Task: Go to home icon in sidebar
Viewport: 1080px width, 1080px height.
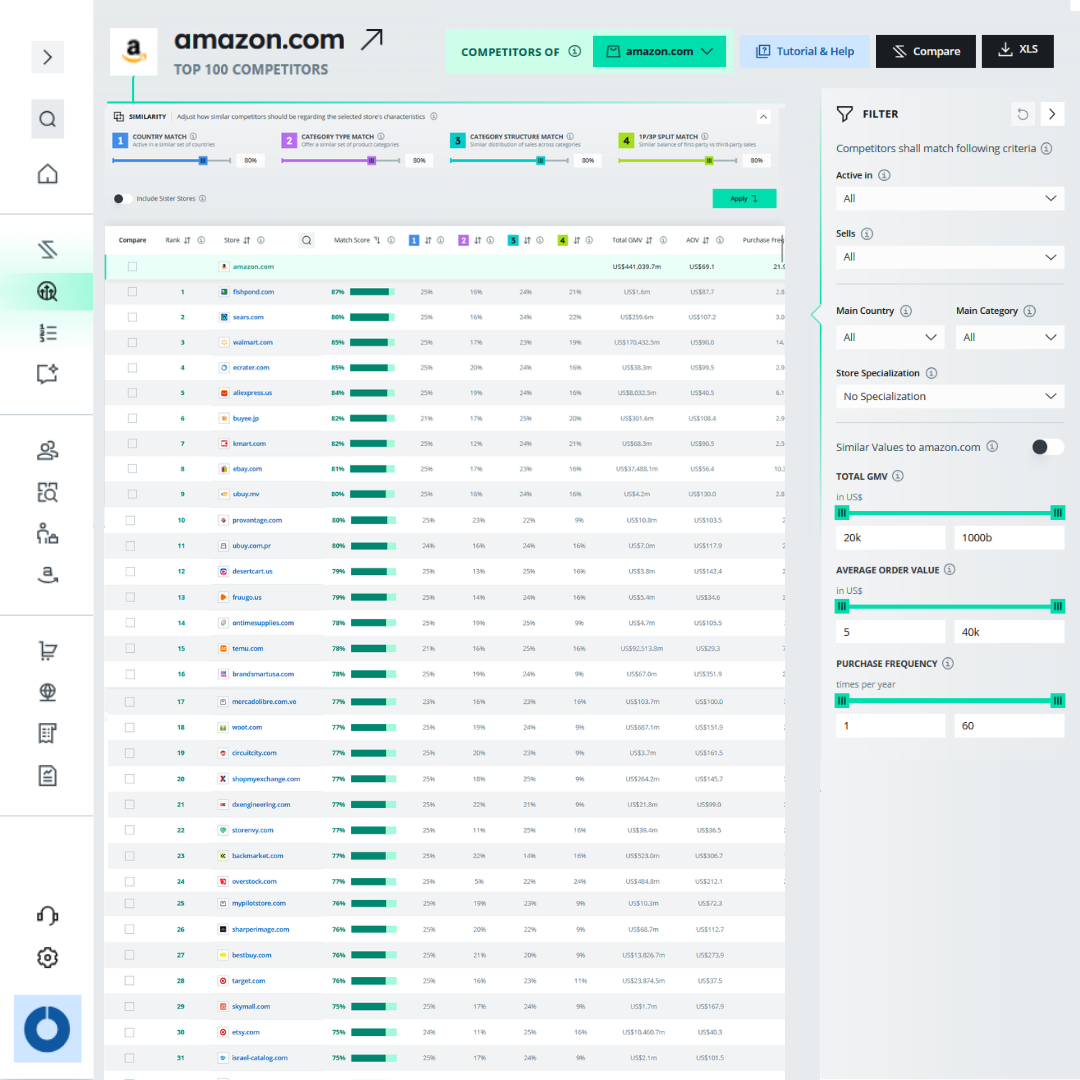Action: [x=48, y=174]
